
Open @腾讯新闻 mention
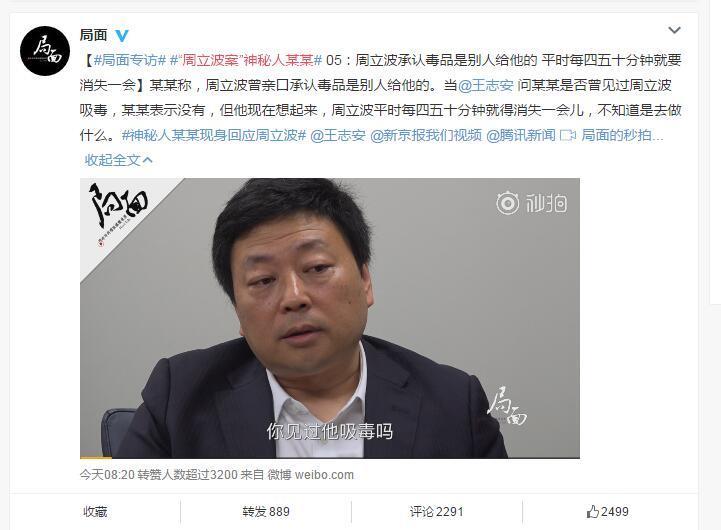coord(521,135)
